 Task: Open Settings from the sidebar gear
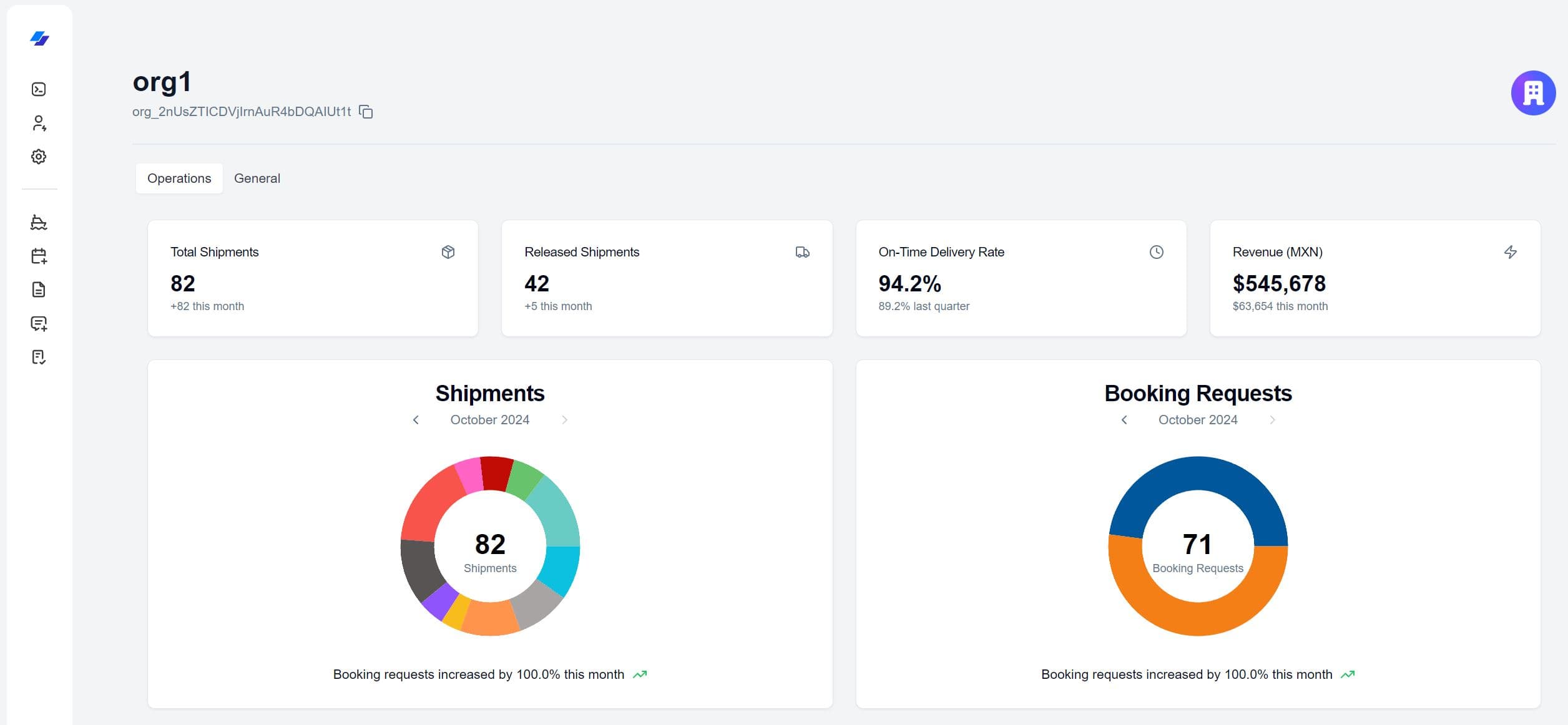[x=39, y=157]
